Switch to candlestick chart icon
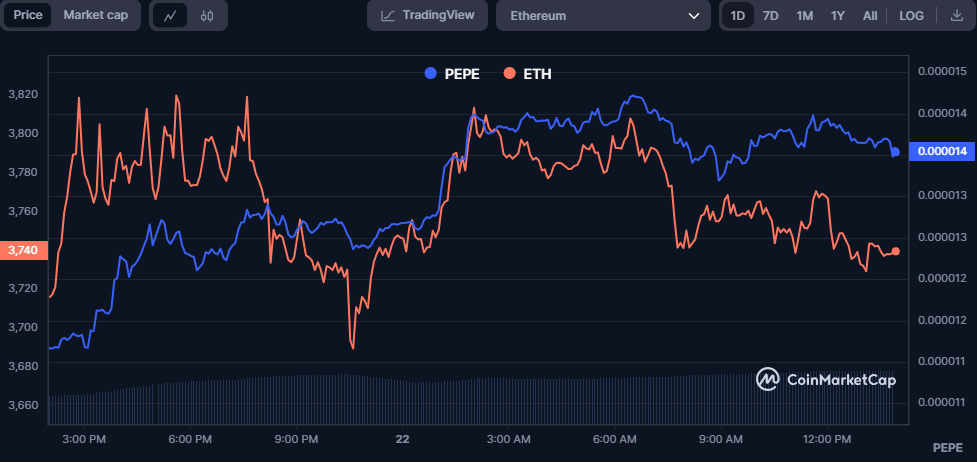977x462 pixels. [x=207, y=16]
